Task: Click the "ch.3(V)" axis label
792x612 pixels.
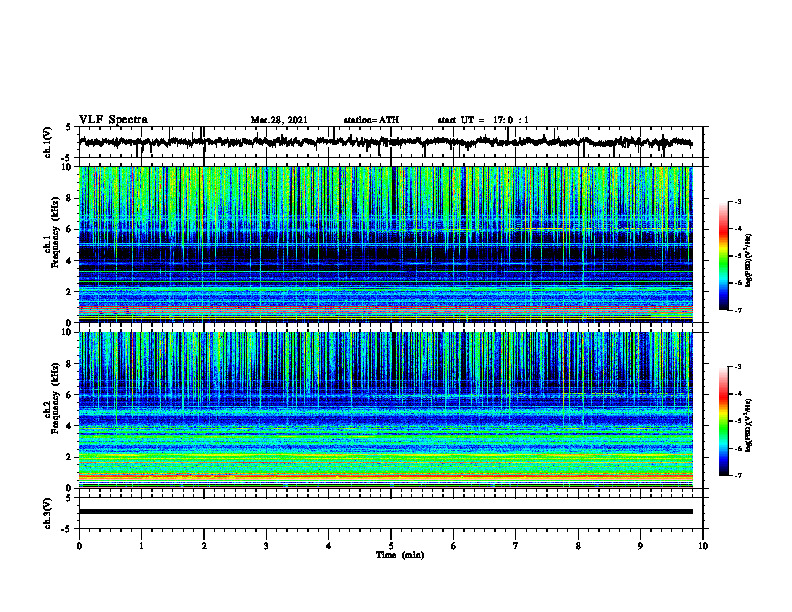Action: tap(48, 513)
